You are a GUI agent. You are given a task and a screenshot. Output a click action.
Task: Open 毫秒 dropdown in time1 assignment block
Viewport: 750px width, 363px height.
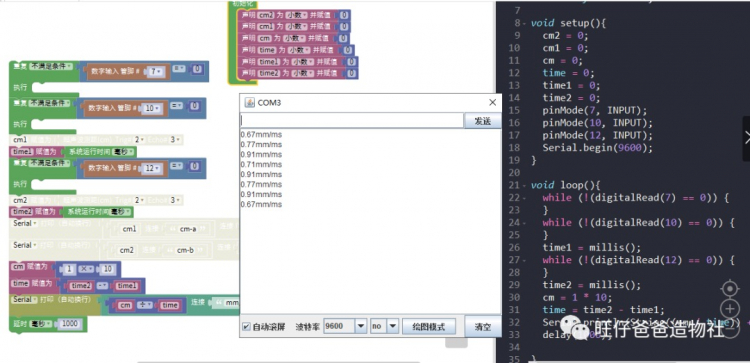point(123,152)
